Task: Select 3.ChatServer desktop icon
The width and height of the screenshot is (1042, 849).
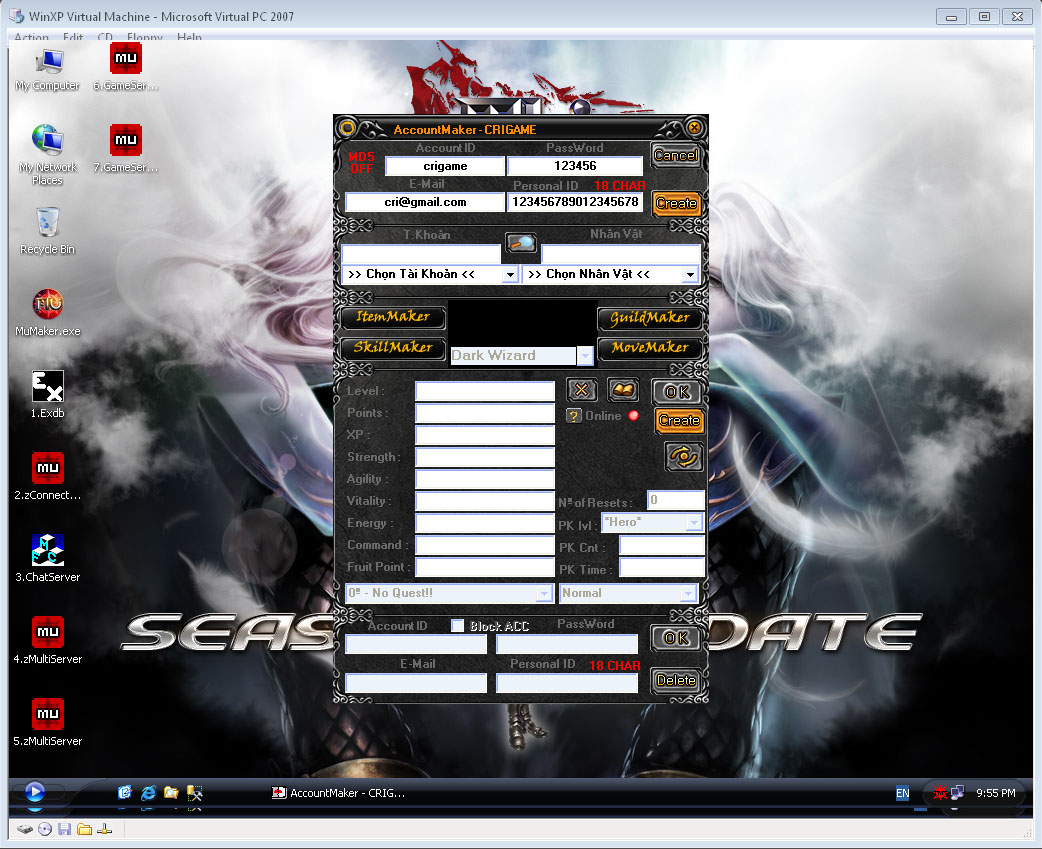Action: [47, 559]
